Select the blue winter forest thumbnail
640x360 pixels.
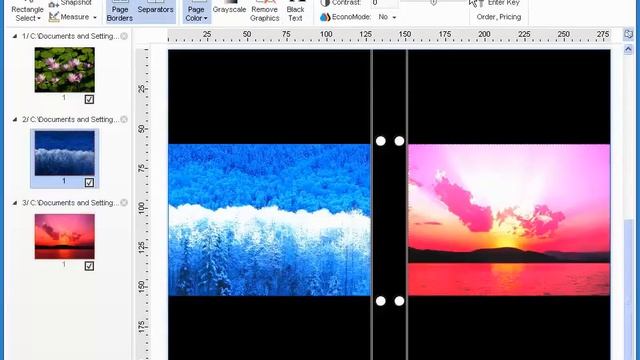64,153
